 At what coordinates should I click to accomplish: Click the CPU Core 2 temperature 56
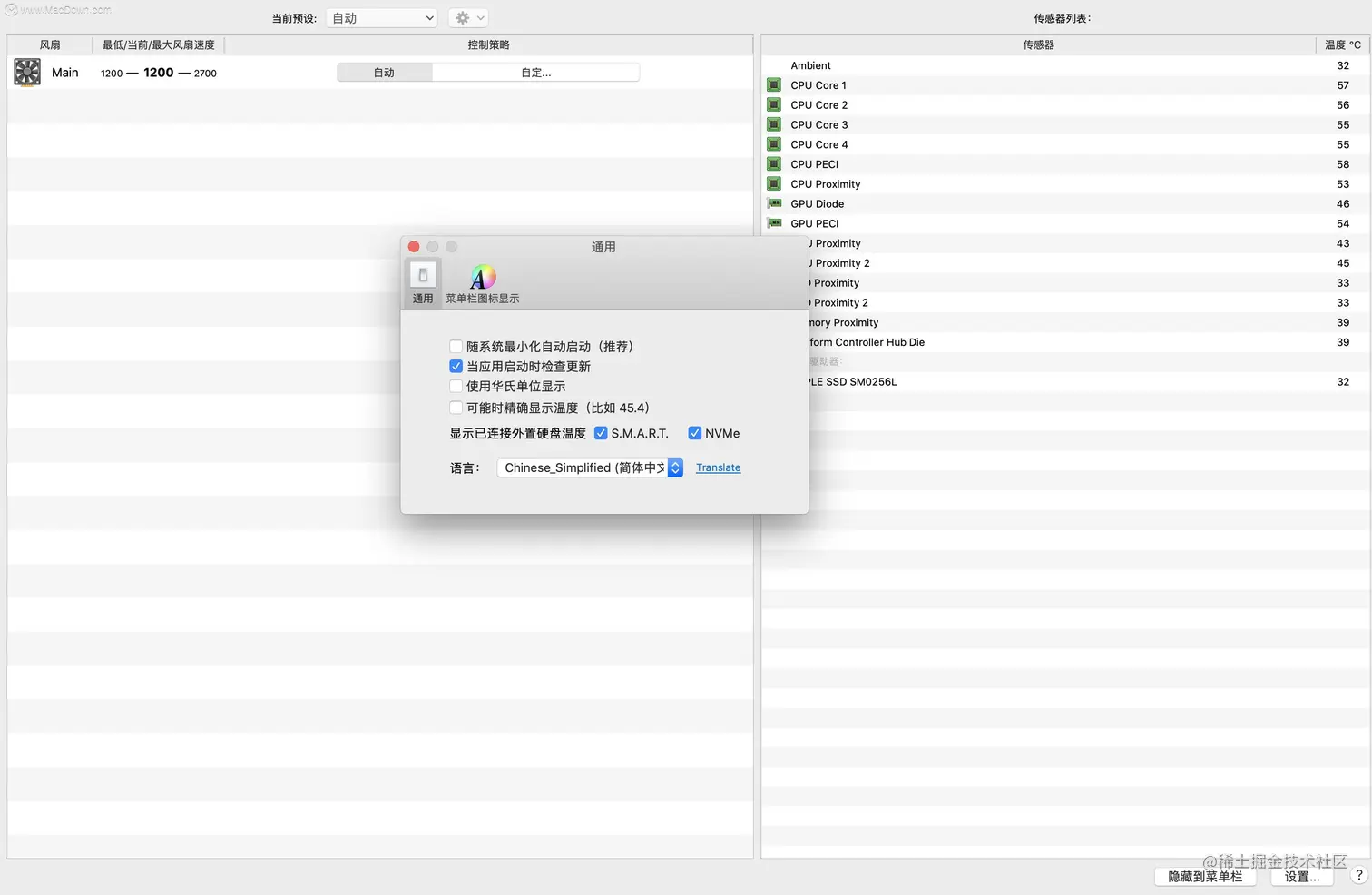[1343, 105]
